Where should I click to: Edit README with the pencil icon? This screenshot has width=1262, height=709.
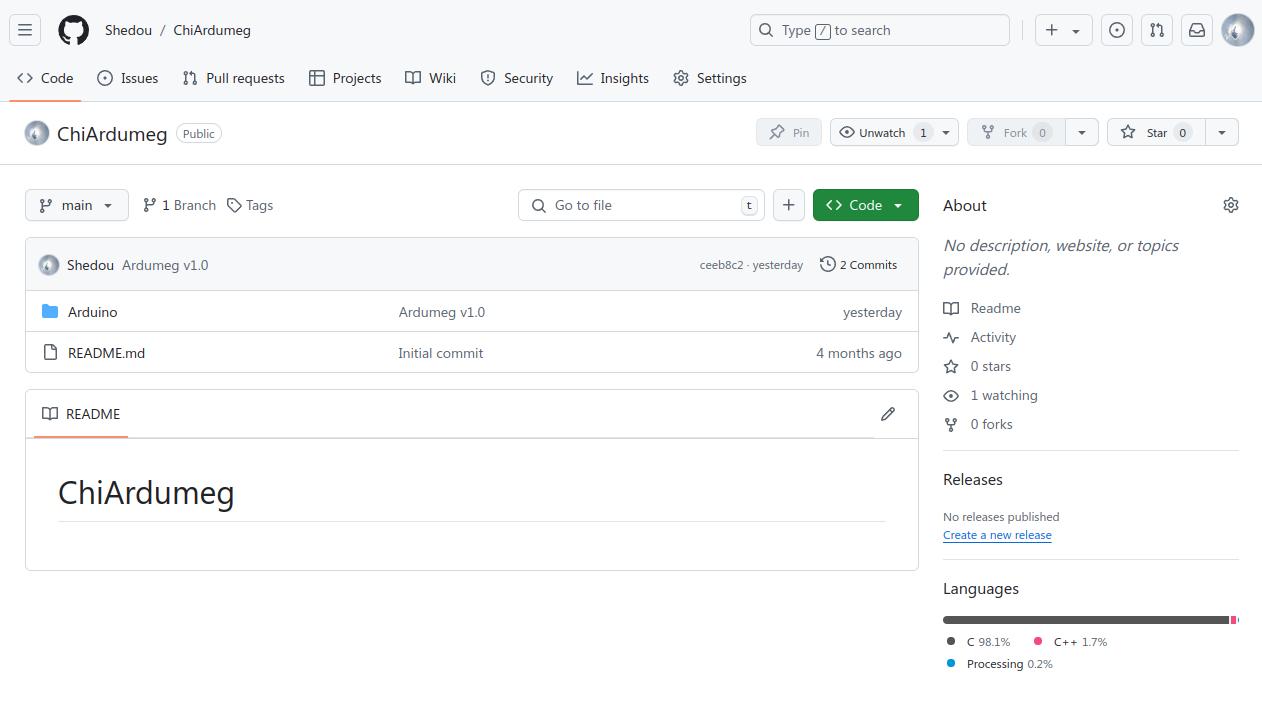[887, 414]
